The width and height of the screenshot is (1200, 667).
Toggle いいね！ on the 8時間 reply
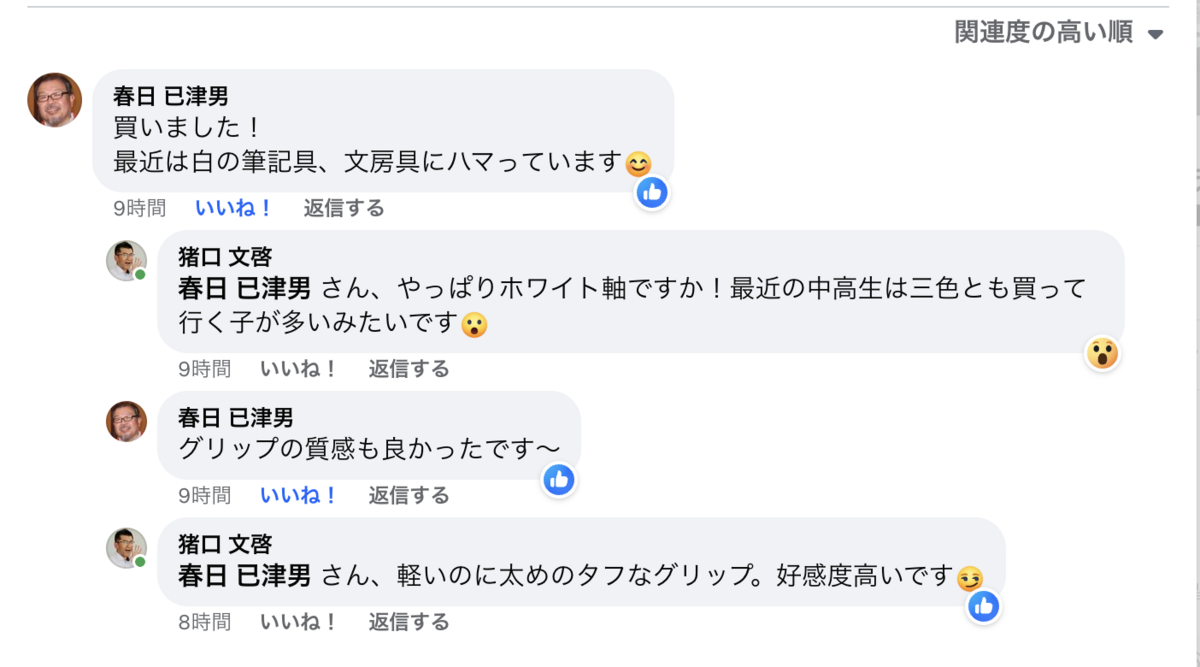tap(299, 622)
